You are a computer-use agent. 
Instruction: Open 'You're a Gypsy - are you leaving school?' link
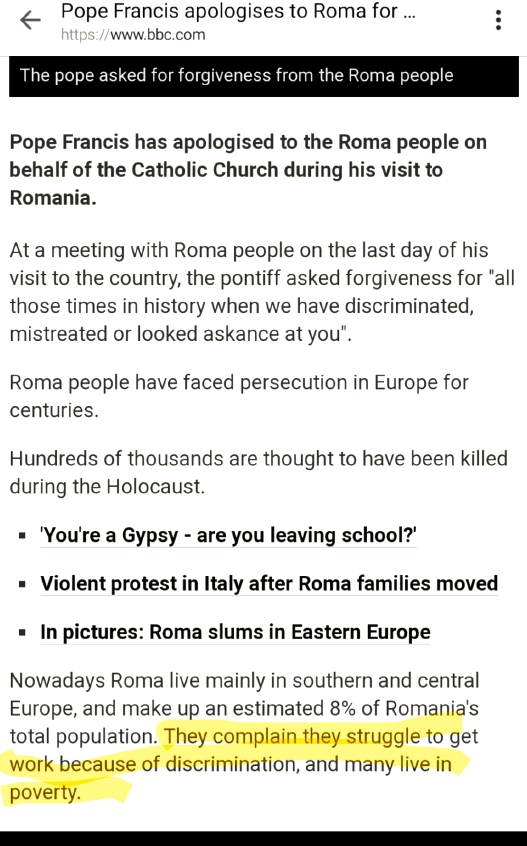228,535
